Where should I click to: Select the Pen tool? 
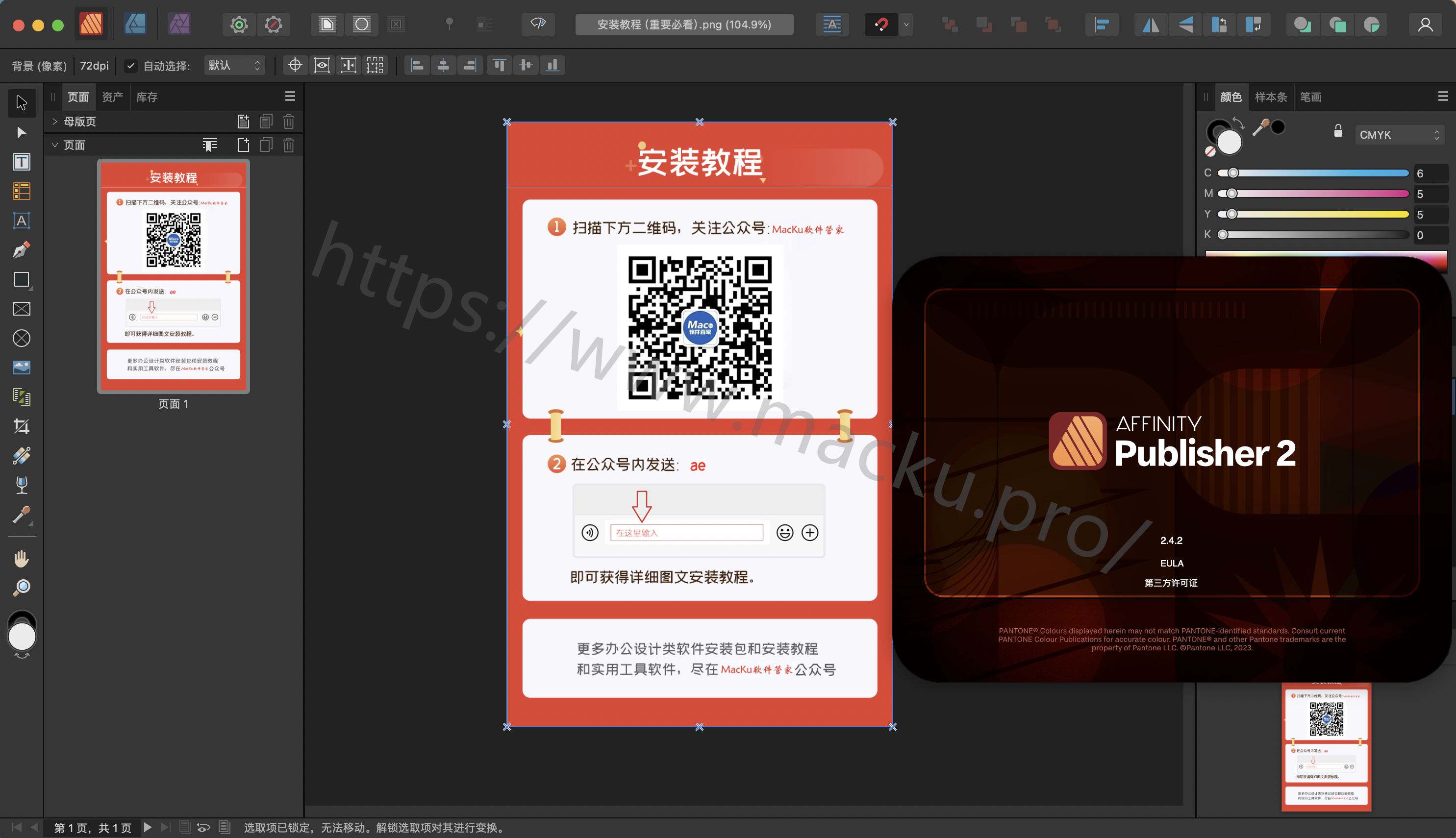(21, 250)
